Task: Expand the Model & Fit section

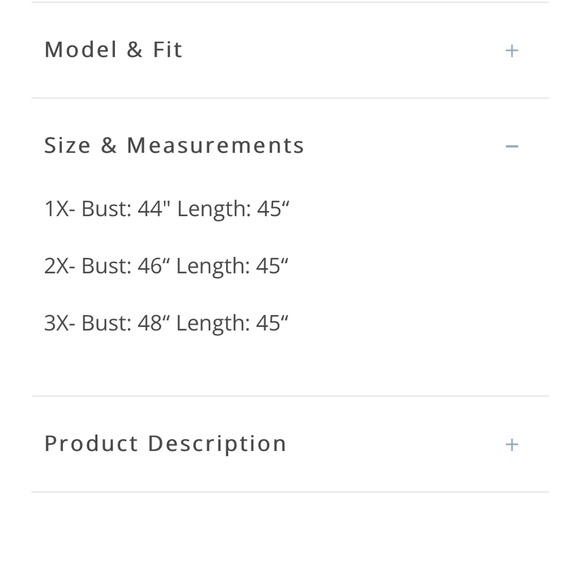Action: [290, 50]
